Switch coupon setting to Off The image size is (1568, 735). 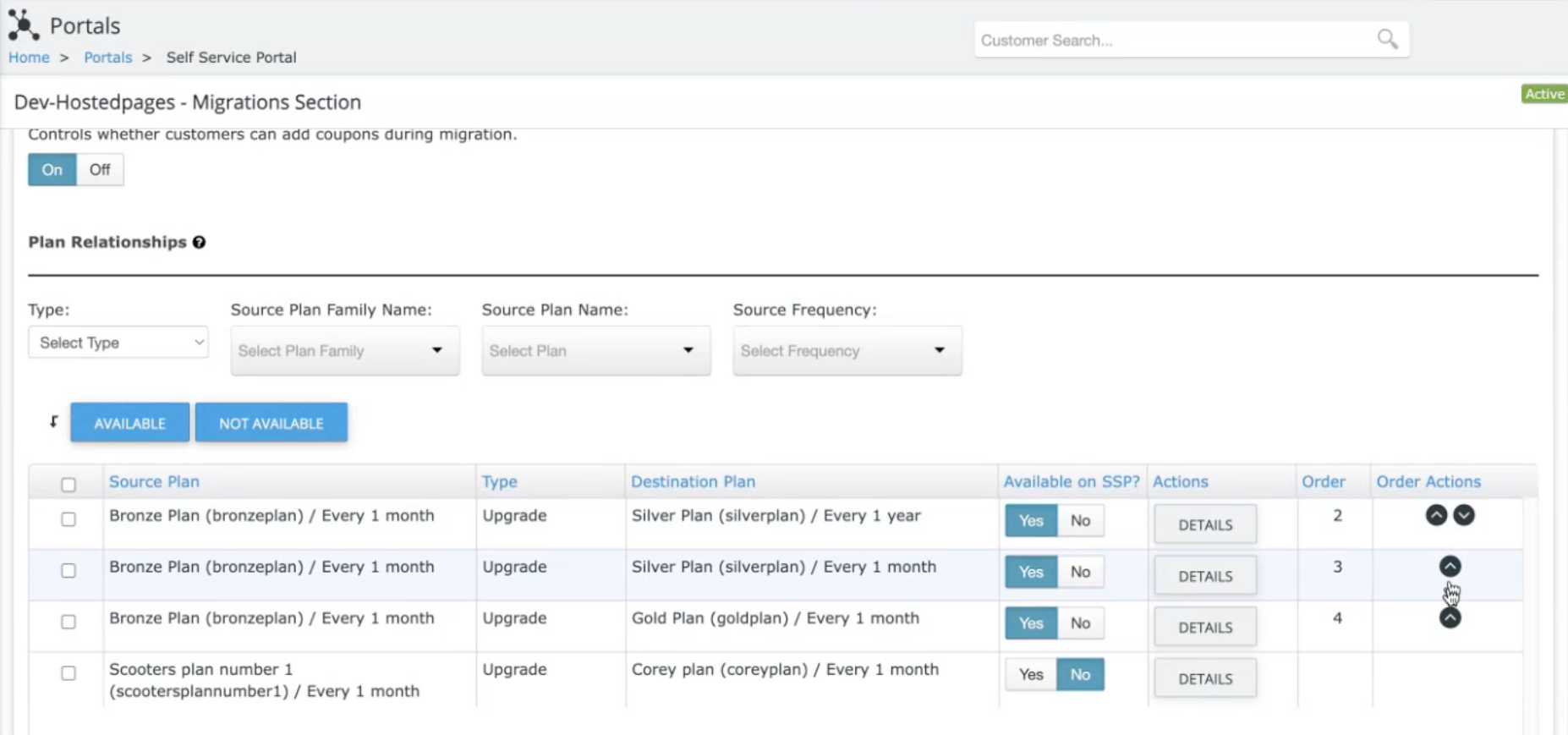click(100, 169)
